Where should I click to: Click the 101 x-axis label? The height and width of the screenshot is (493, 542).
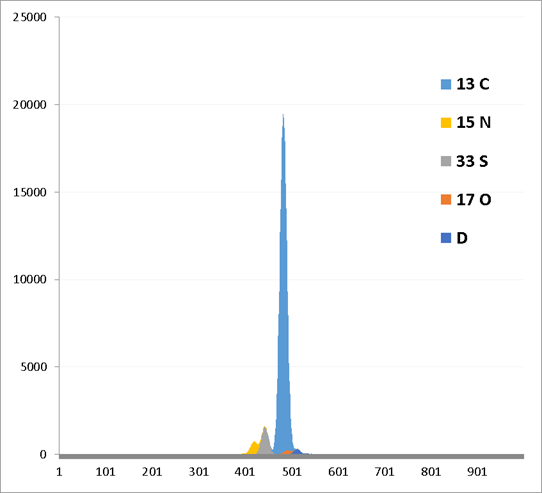tap(105, 472)
